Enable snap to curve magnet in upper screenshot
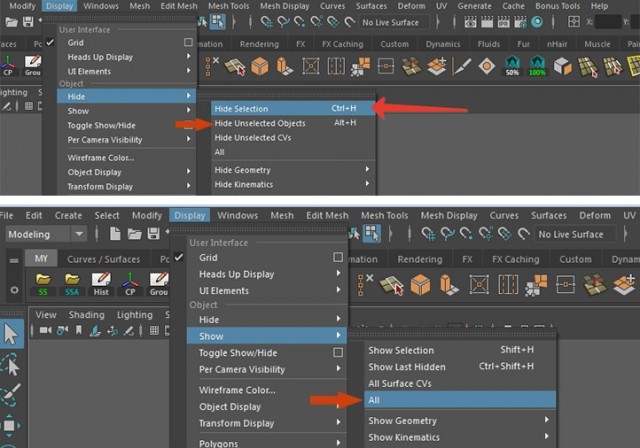The image size is (640, 448). tap(283, 22)
